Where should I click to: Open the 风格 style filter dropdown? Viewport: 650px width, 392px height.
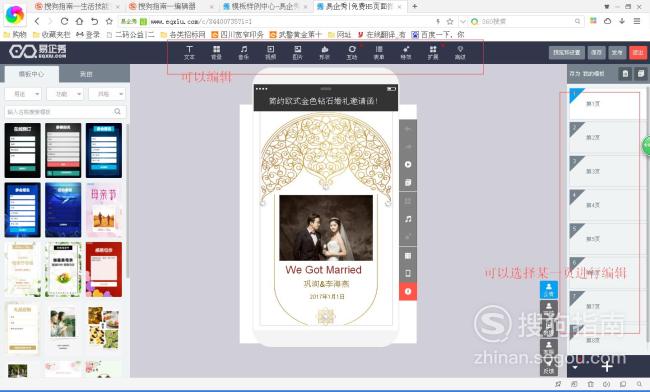(107, 94)
